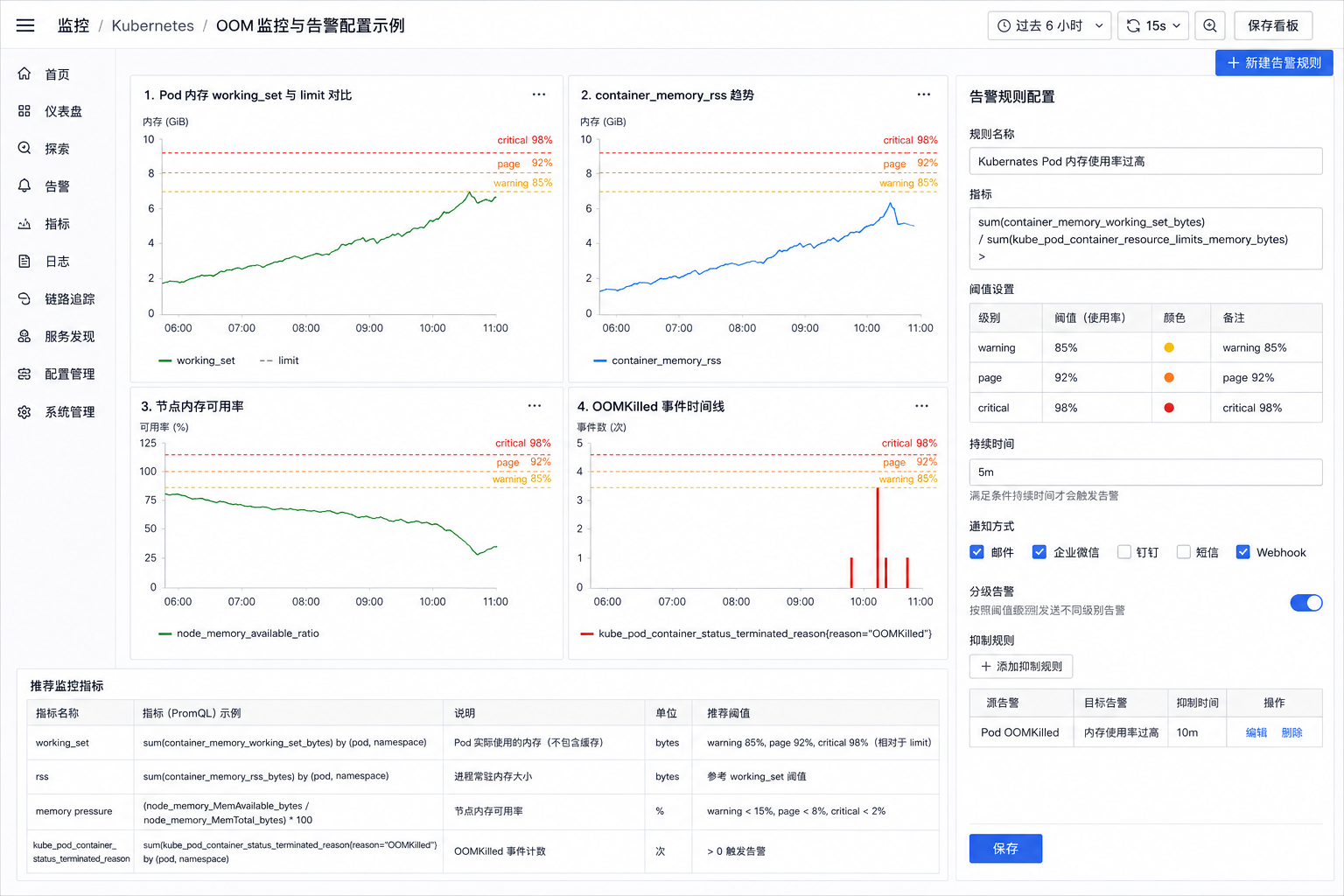The height and width of the screenshot is (896, 1344).
Task: Click the clock icon in time range picker
Action: tap(1004, 25)
